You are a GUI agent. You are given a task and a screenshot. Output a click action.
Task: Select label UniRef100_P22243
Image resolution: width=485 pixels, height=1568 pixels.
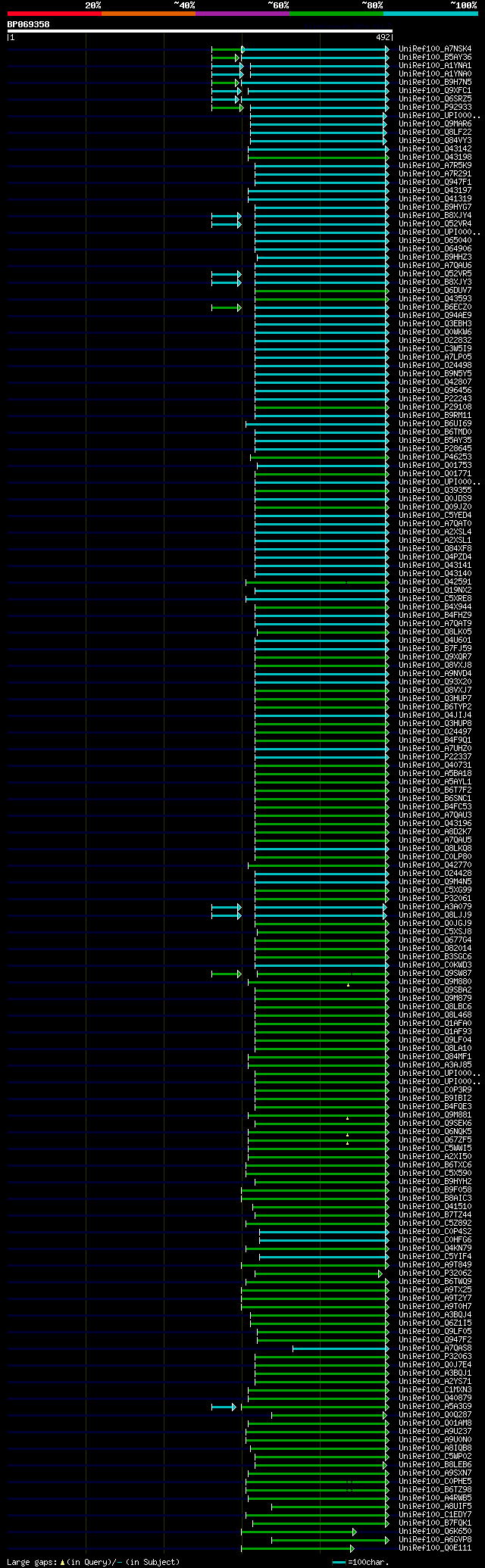(x=435, y=399)
